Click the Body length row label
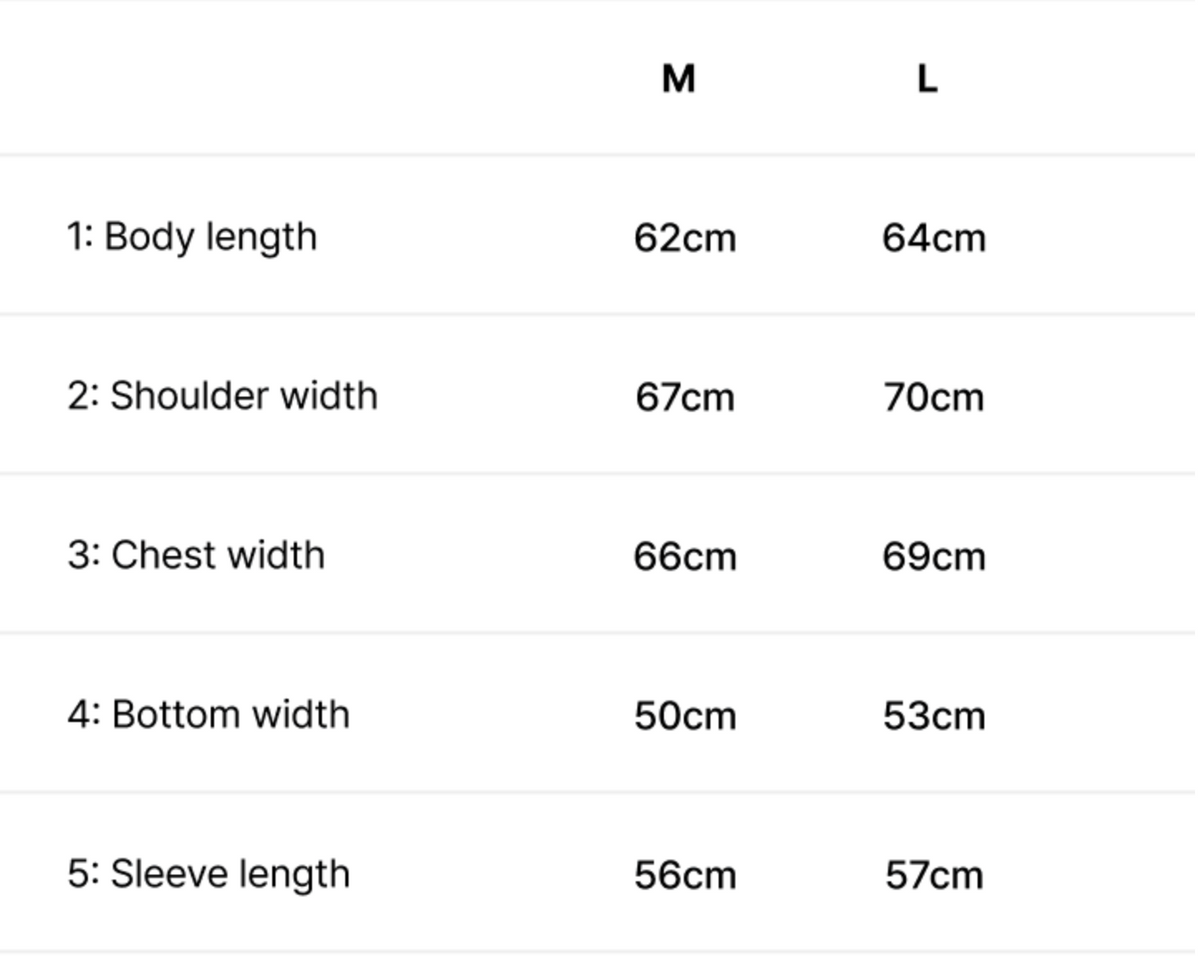This screenshot has width=1200, height=956. tap(192, 238)
